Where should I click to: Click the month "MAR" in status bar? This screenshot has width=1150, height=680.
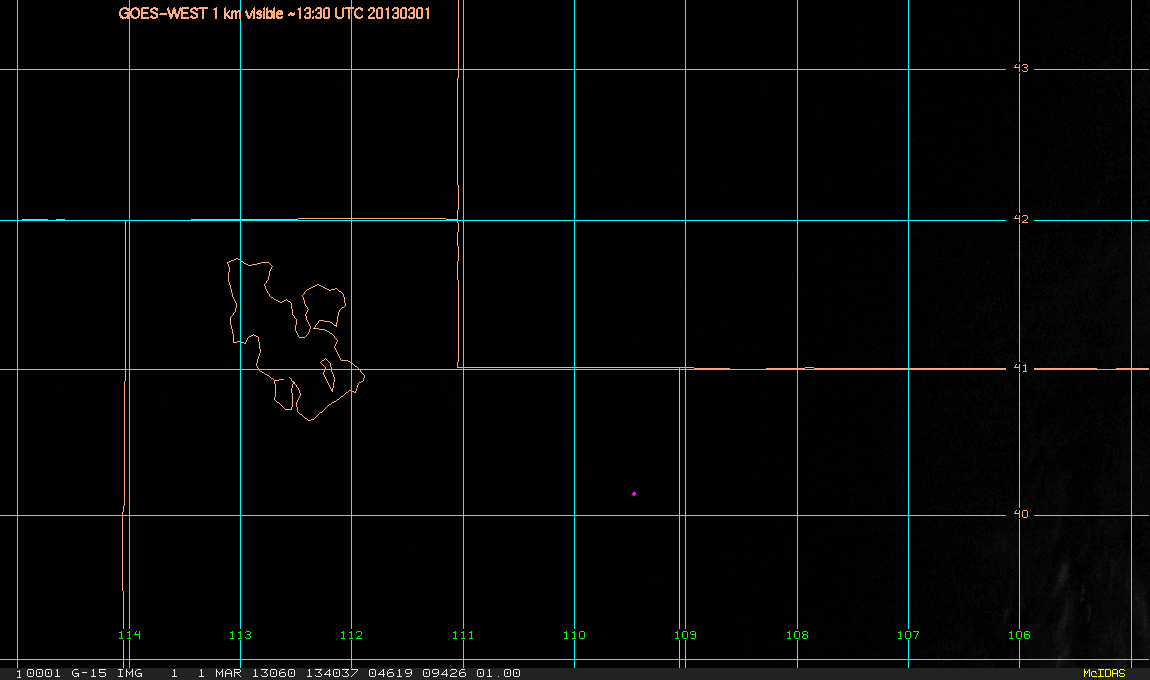[x=228, y=673]
